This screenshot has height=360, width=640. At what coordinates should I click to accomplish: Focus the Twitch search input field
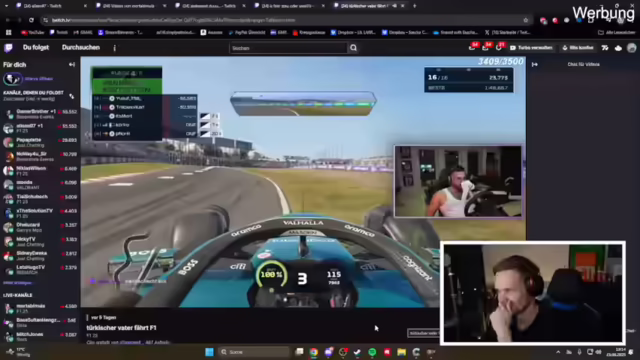[288, 48]
